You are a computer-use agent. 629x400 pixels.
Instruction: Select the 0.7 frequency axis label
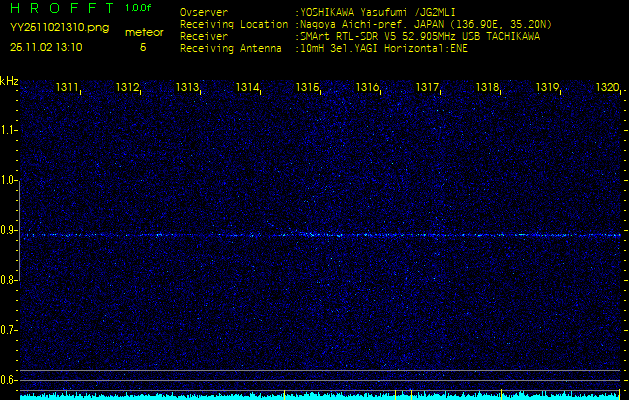(x=9, y=330)
